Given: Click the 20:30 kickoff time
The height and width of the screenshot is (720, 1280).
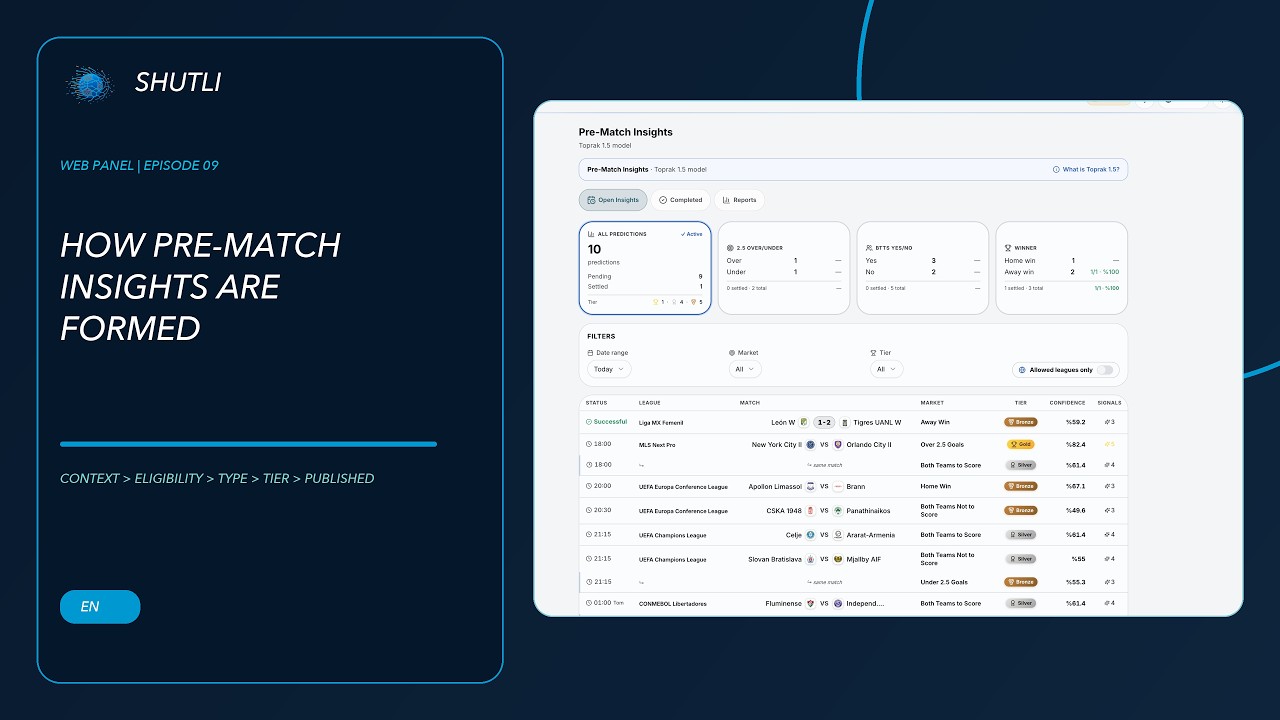Looking at the screenshot, I should tap(602, 510).
